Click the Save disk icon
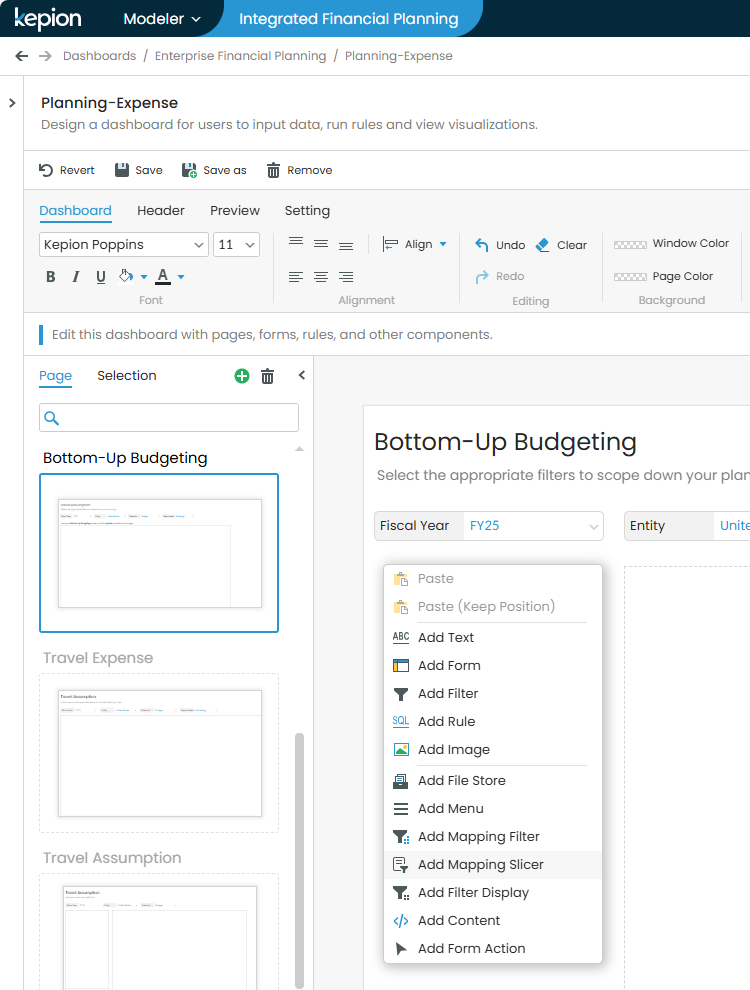The width and height of the screenshot is (750, 990). coord(122,170)
